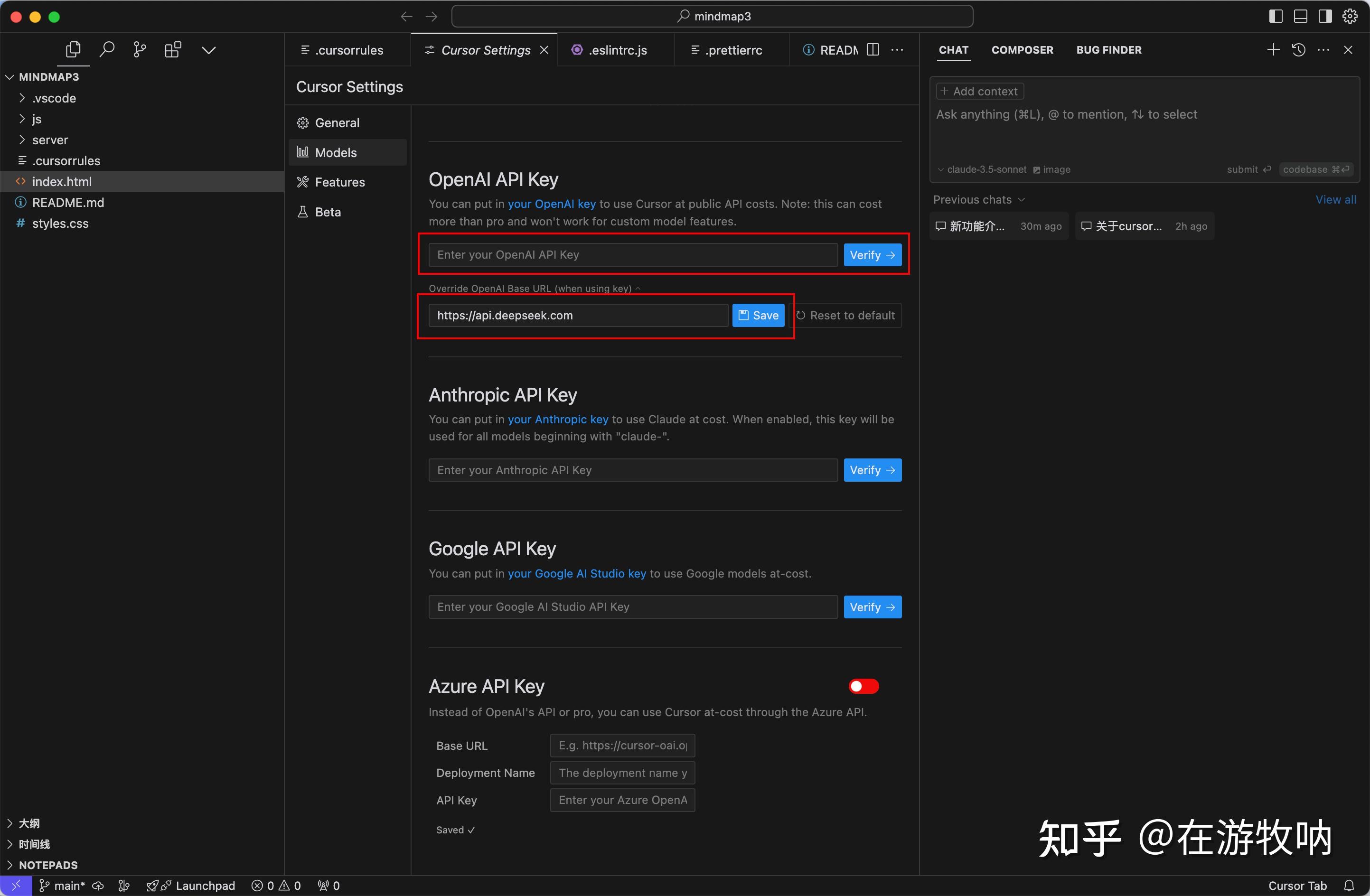Open the Extensions view icon

(173, 50)
